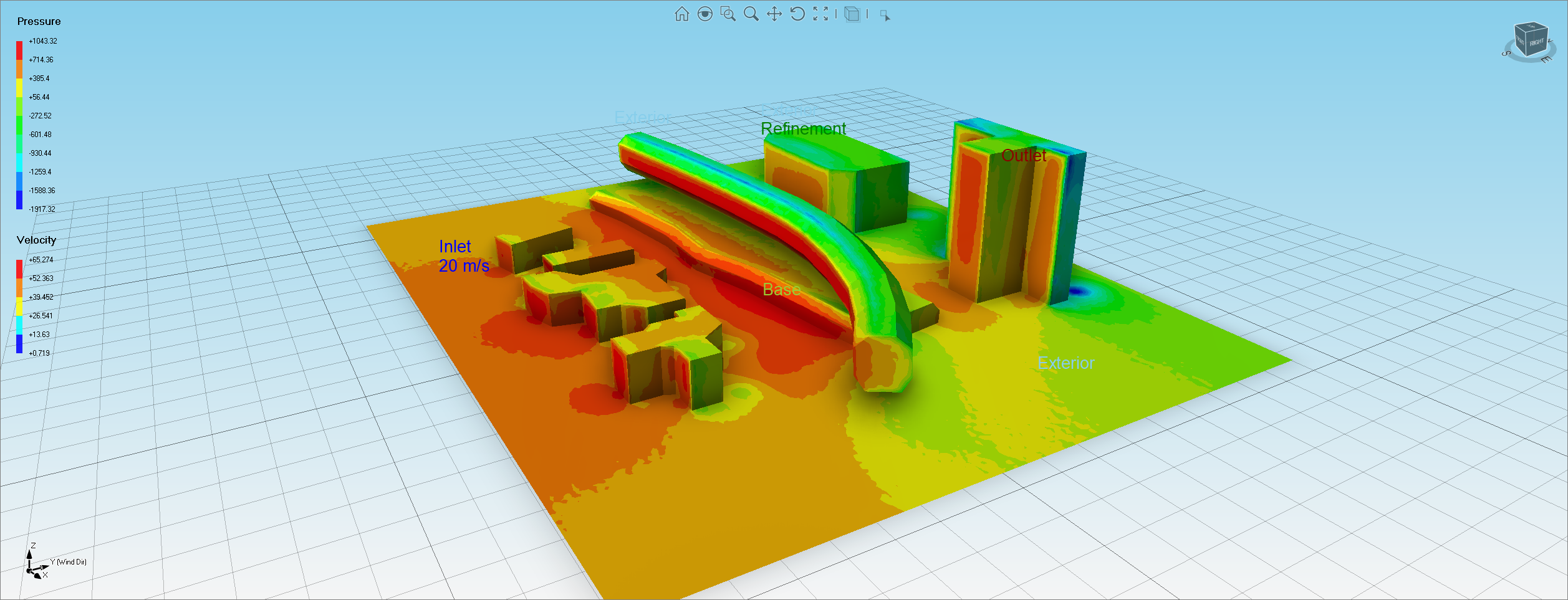The width and height of the screenshot is (1568, 600).
Task: Click the Home view icon
Action: coord(681,14)
